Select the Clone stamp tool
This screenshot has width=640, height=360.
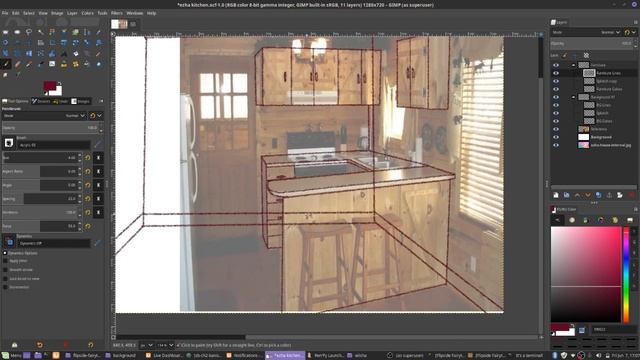pos(64,64)
